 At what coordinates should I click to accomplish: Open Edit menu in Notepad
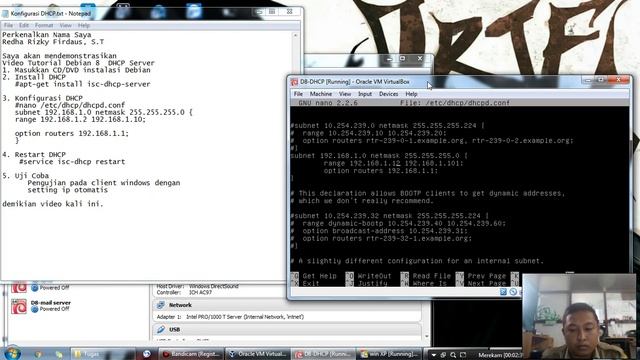point(24,25)
